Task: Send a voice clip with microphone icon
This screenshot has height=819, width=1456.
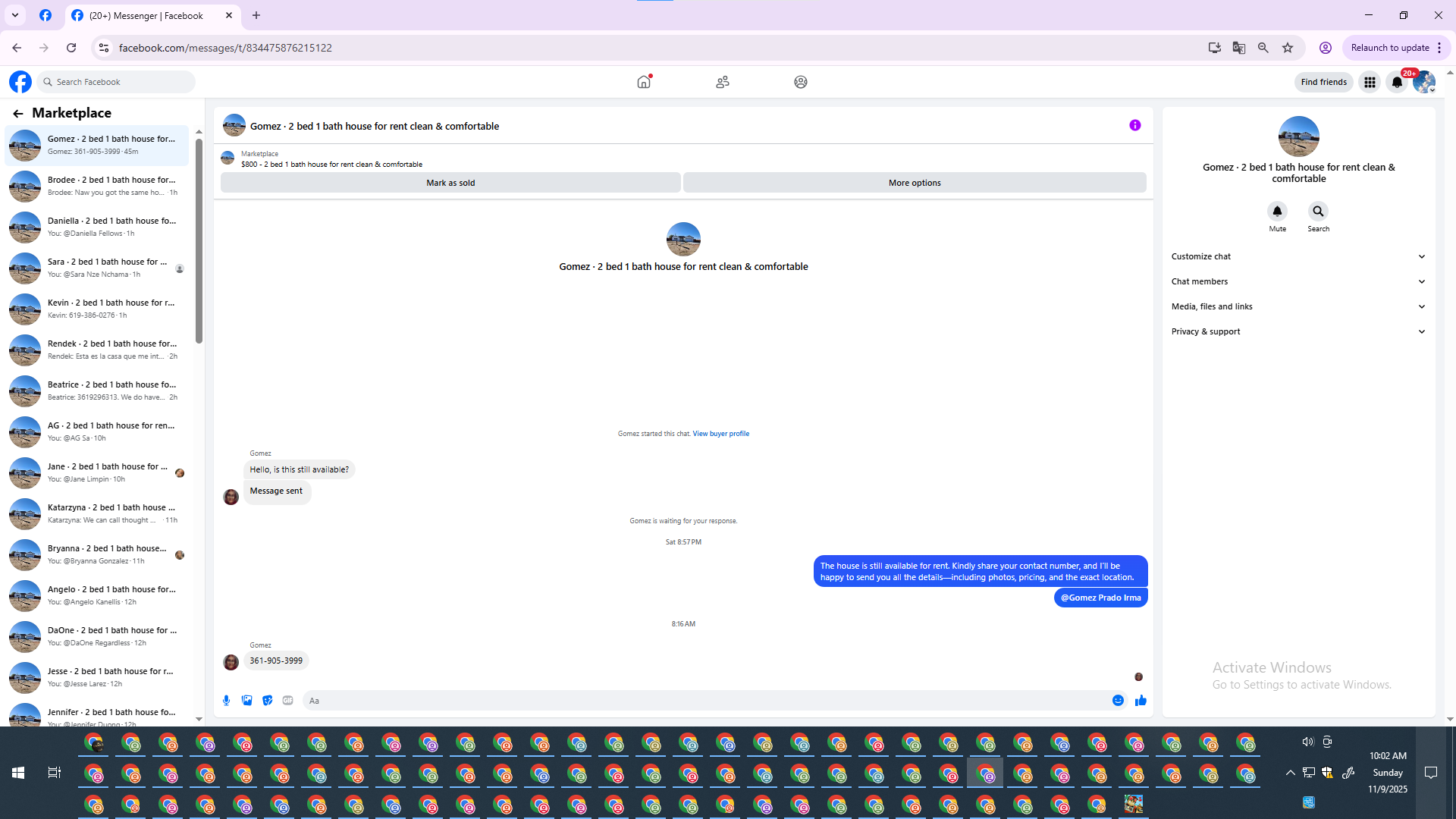Action: 227,701
